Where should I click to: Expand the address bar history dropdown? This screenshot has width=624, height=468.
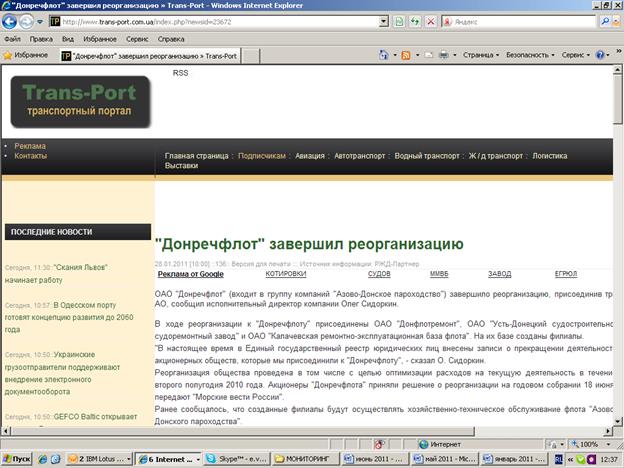384,22
